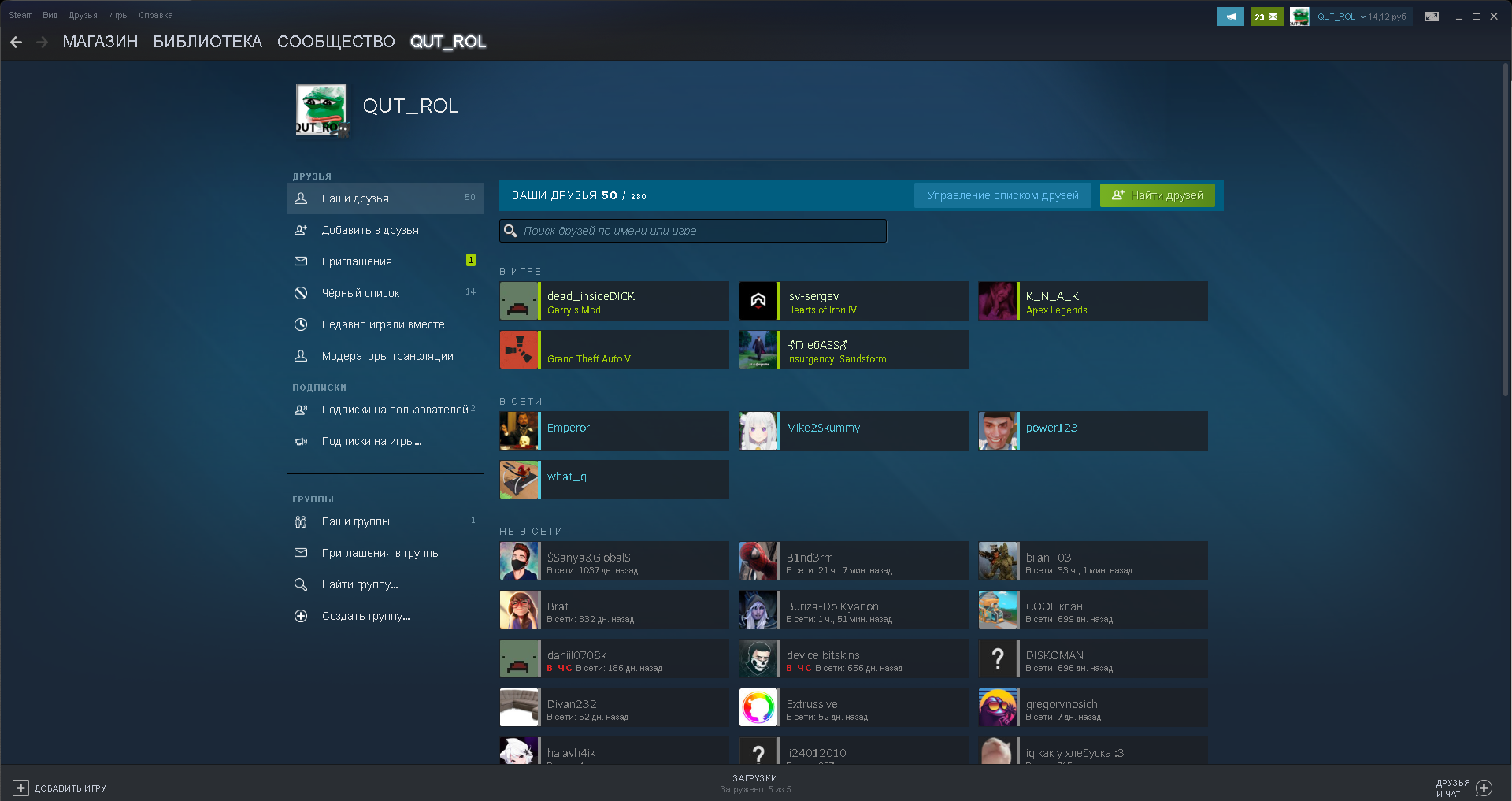
Task: Click the Invitations envelope icon
Action: (301, 261)
